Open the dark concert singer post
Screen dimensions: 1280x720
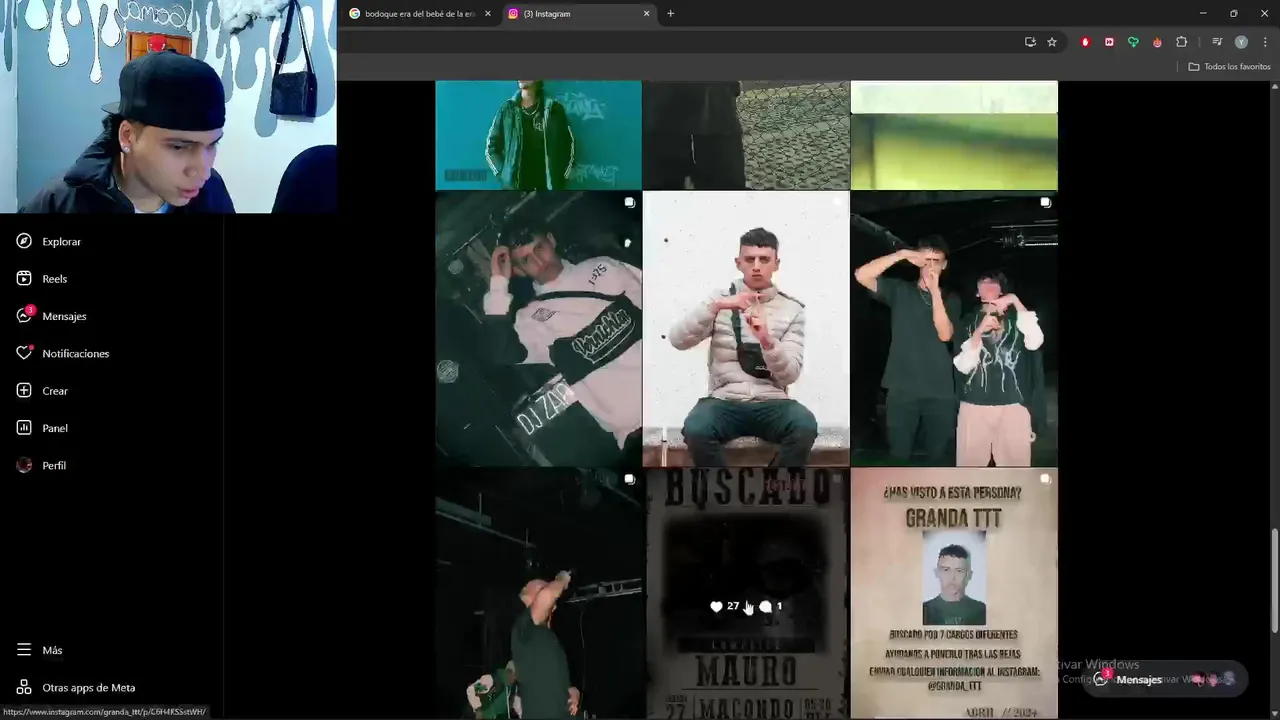click(x=538, y=594)
